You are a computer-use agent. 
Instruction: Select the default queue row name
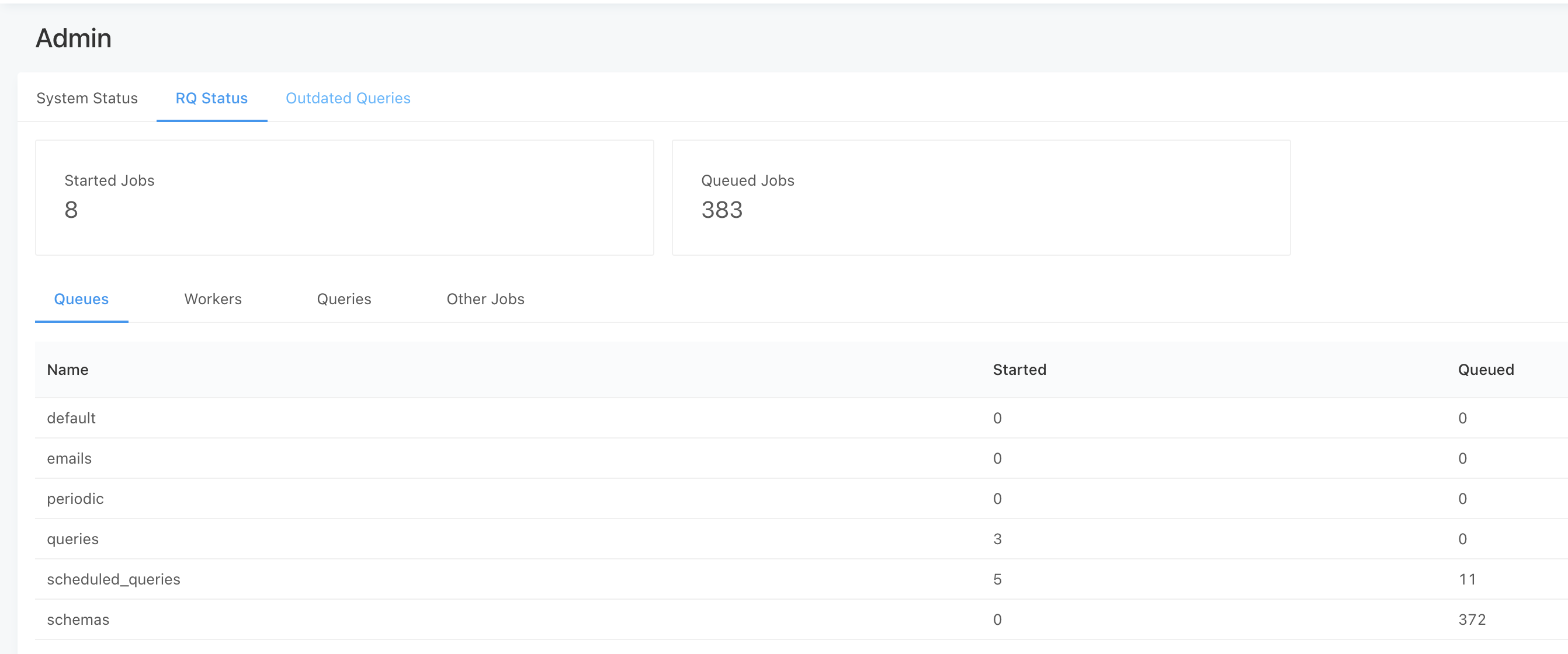tap(71, 418)
